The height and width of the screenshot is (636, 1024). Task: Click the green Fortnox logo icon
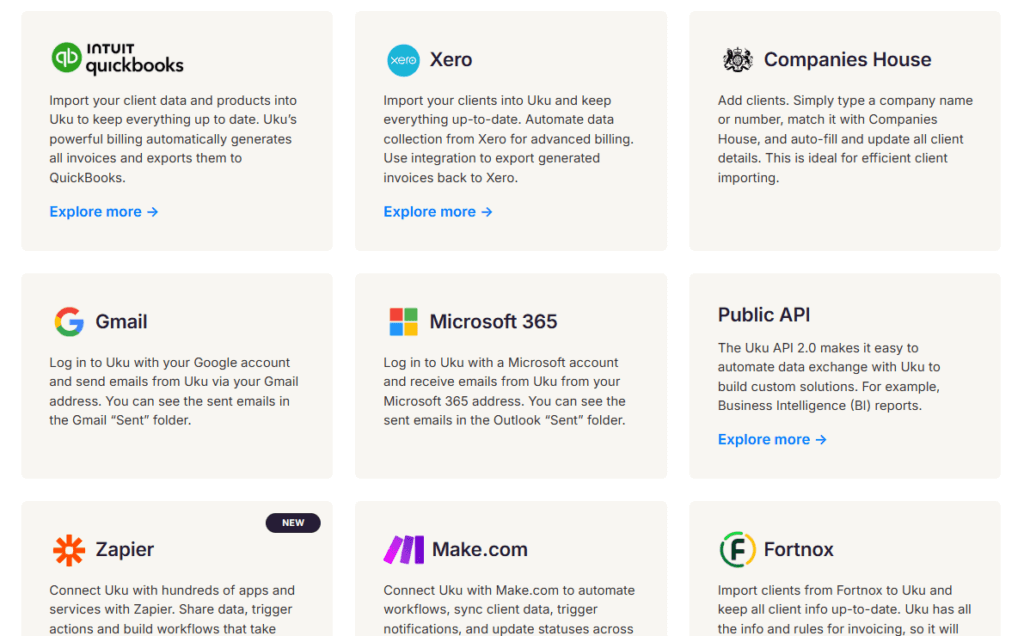(x=738, y=550)
